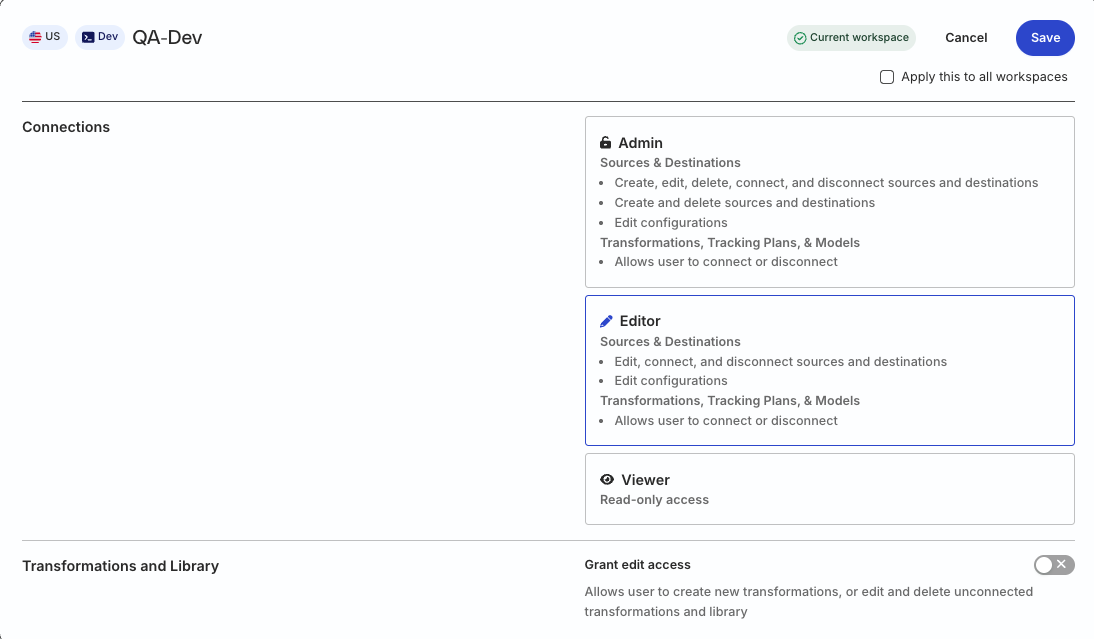This screenshot has width=1094, height=639.
Task: Check Apply this to all workspaces
Action: pos(886,76)
